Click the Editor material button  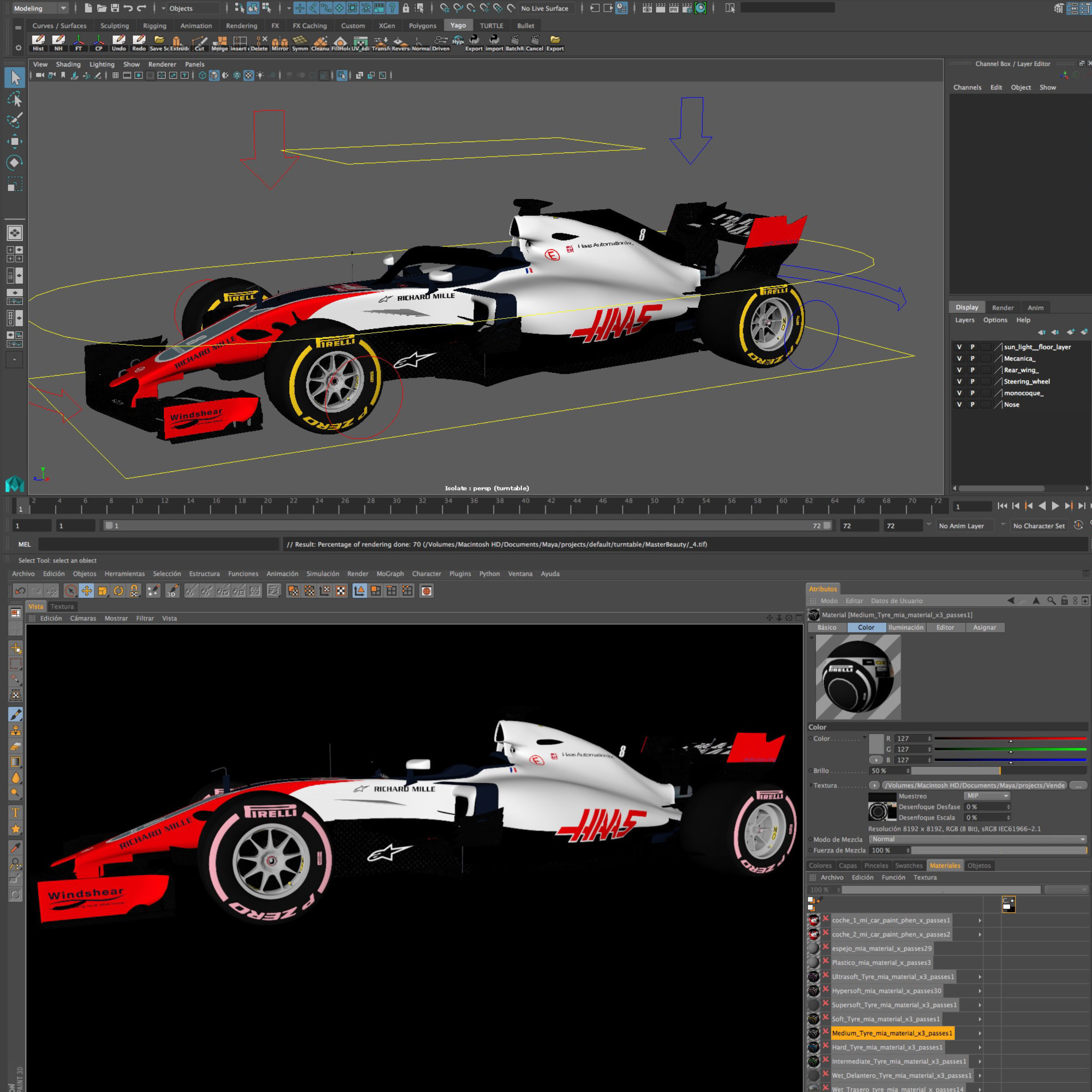pos(945,627)
